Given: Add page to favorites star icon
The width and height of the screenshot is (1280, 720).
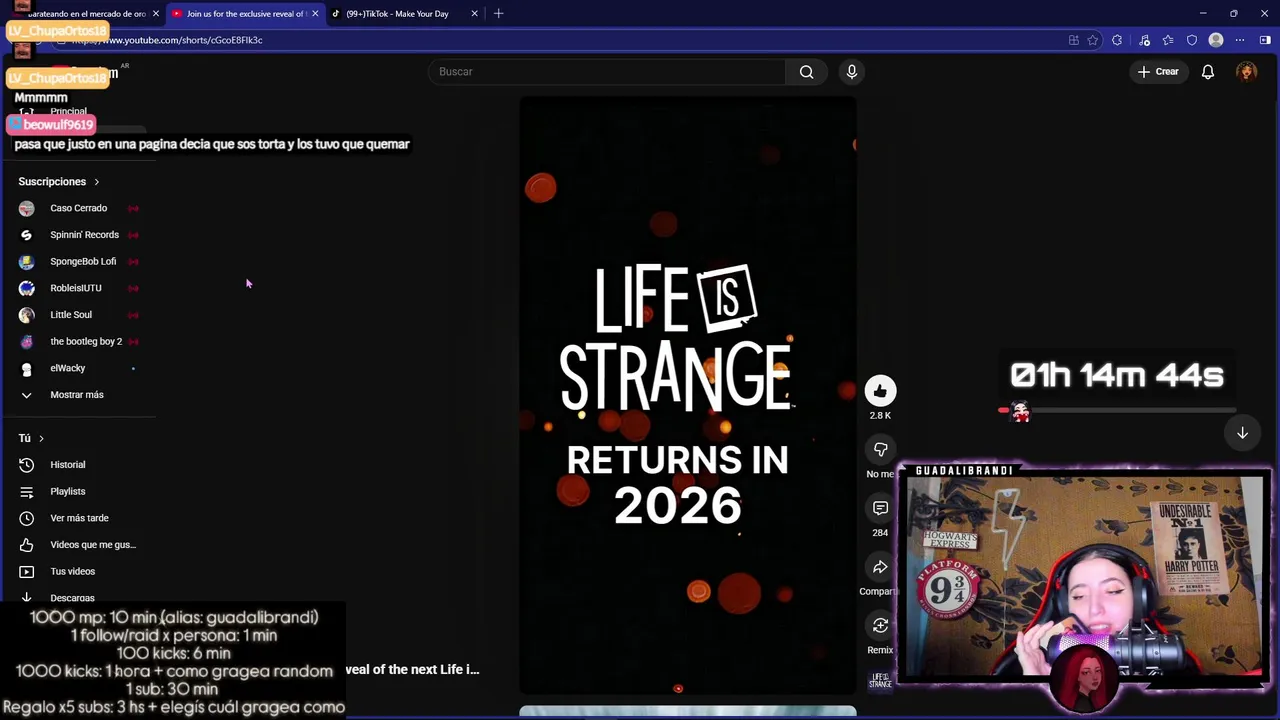Looking at the screenshot, I should [x=1093, y=40].
